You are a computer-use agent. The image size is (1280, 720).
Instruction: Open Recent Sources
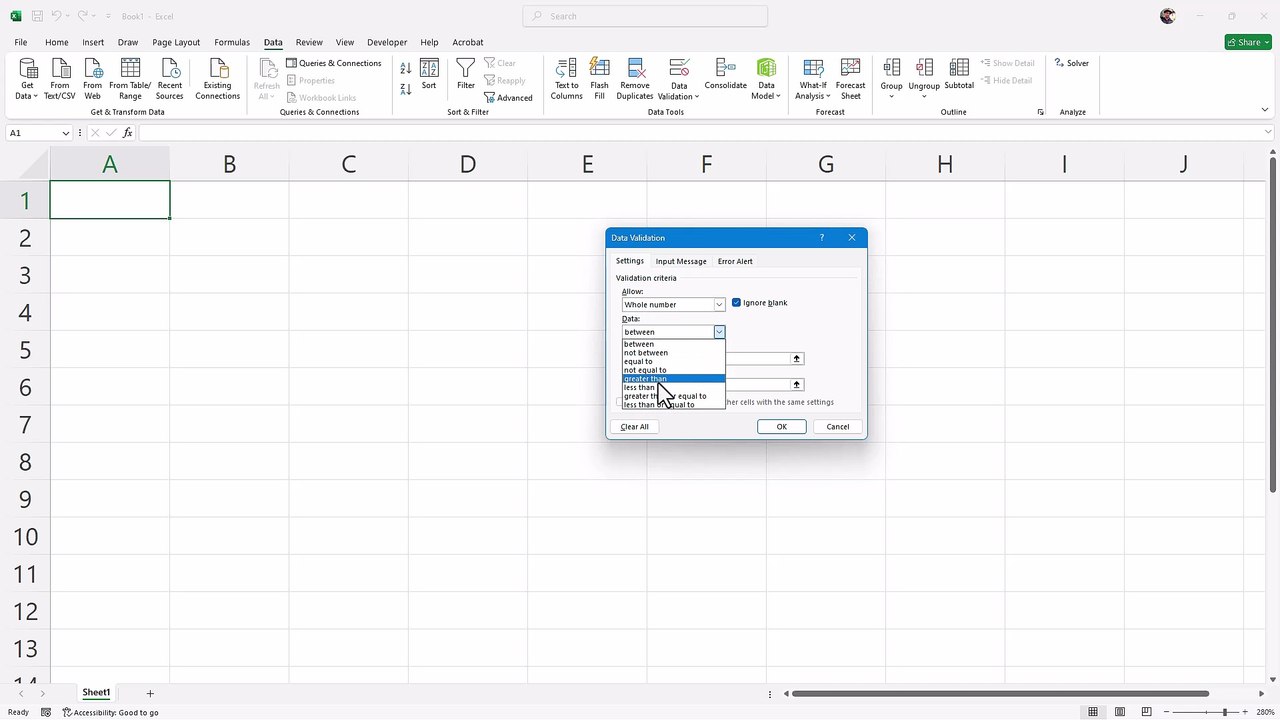click(x=170, y=79)
